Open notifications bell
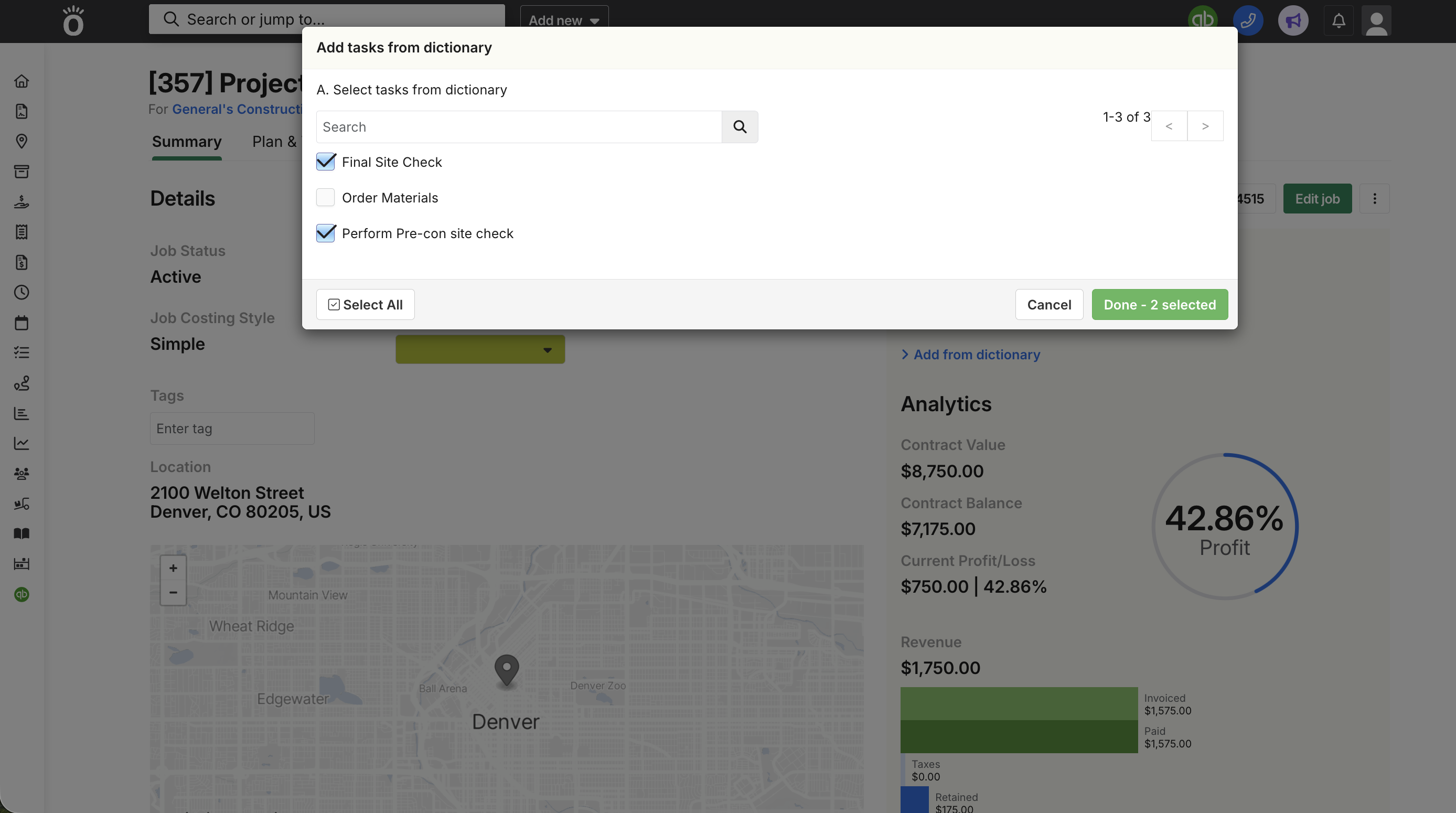 pos(1338,20)
